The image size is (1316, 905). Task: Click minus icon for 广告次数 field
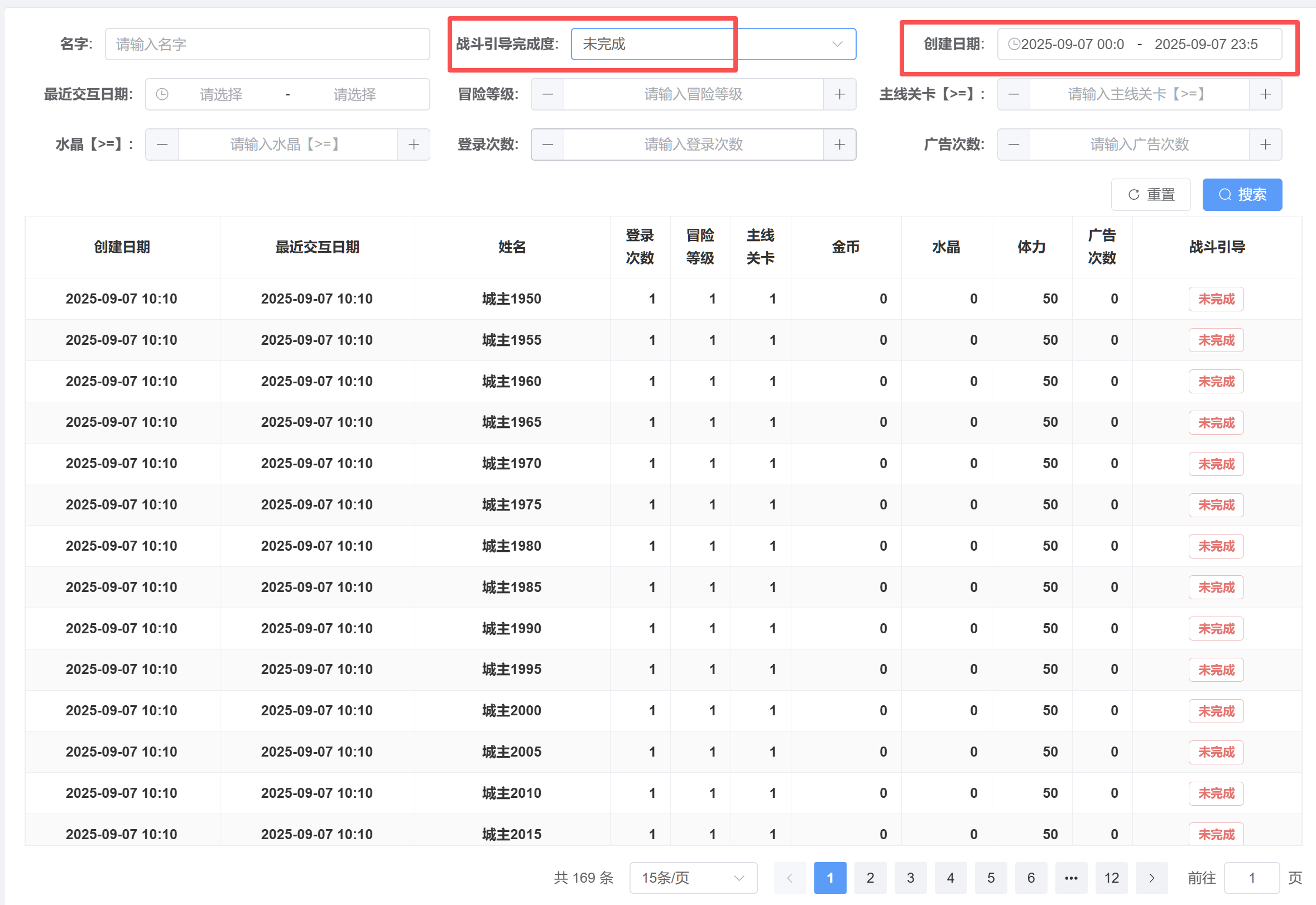(x=1014, y=145)
